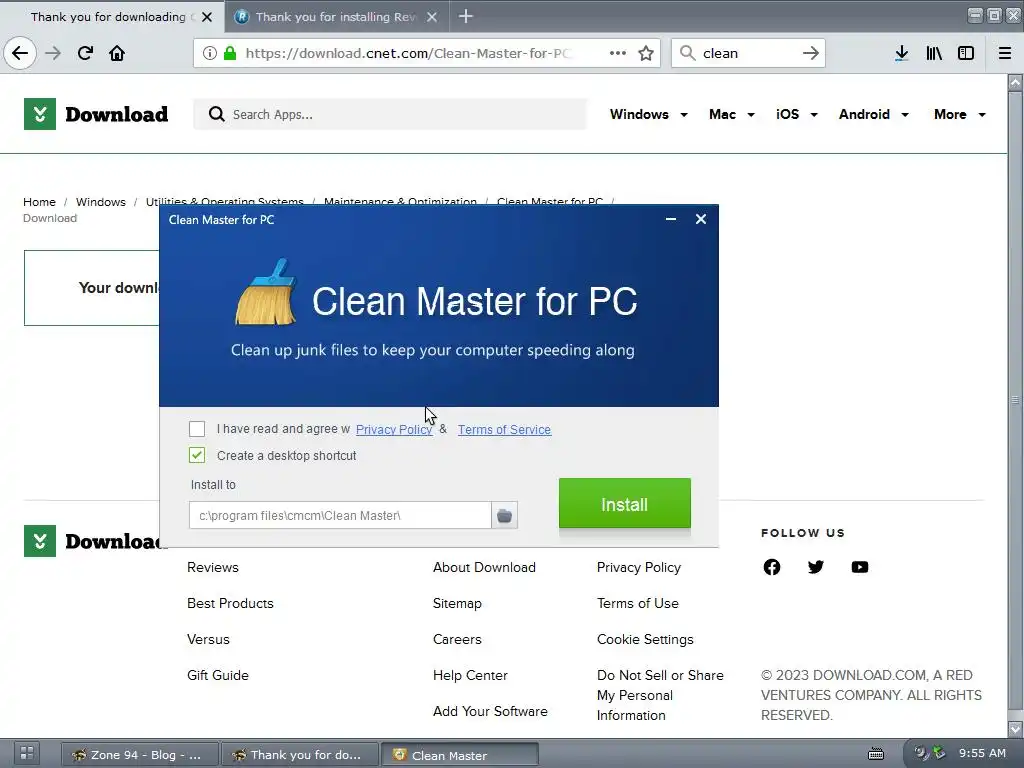Click the keyboard tray icon
Screen dimensions: 1024x768
click(876, 754)
